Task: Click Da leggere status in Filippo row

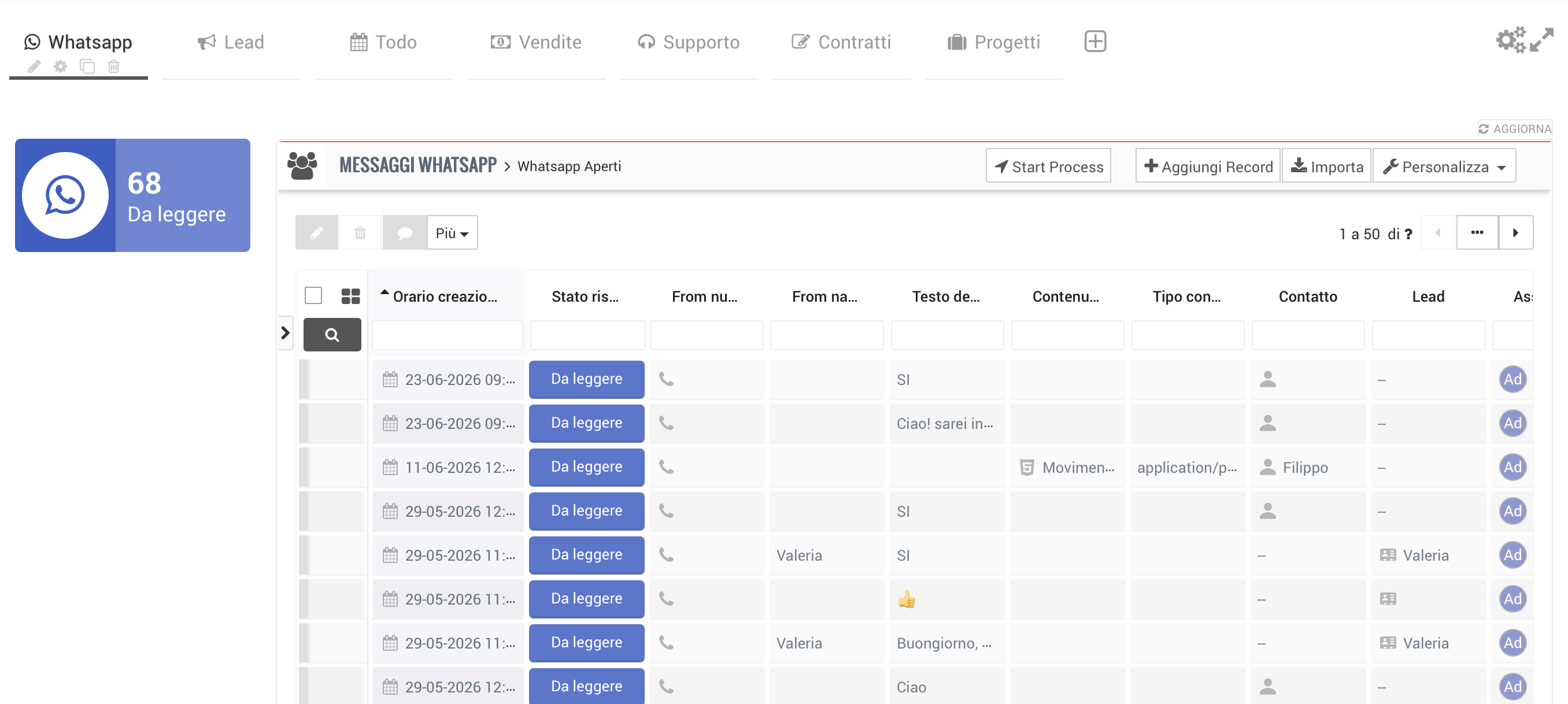Action: (587, 466)
